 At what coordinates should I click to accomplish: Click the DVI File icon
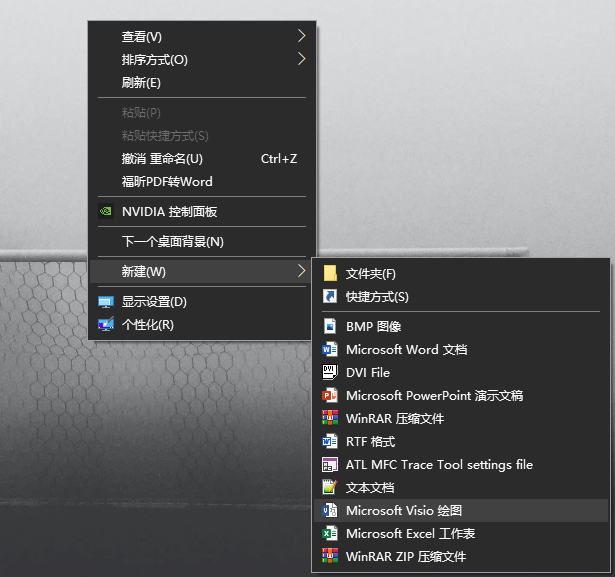[x=330, y=372]
